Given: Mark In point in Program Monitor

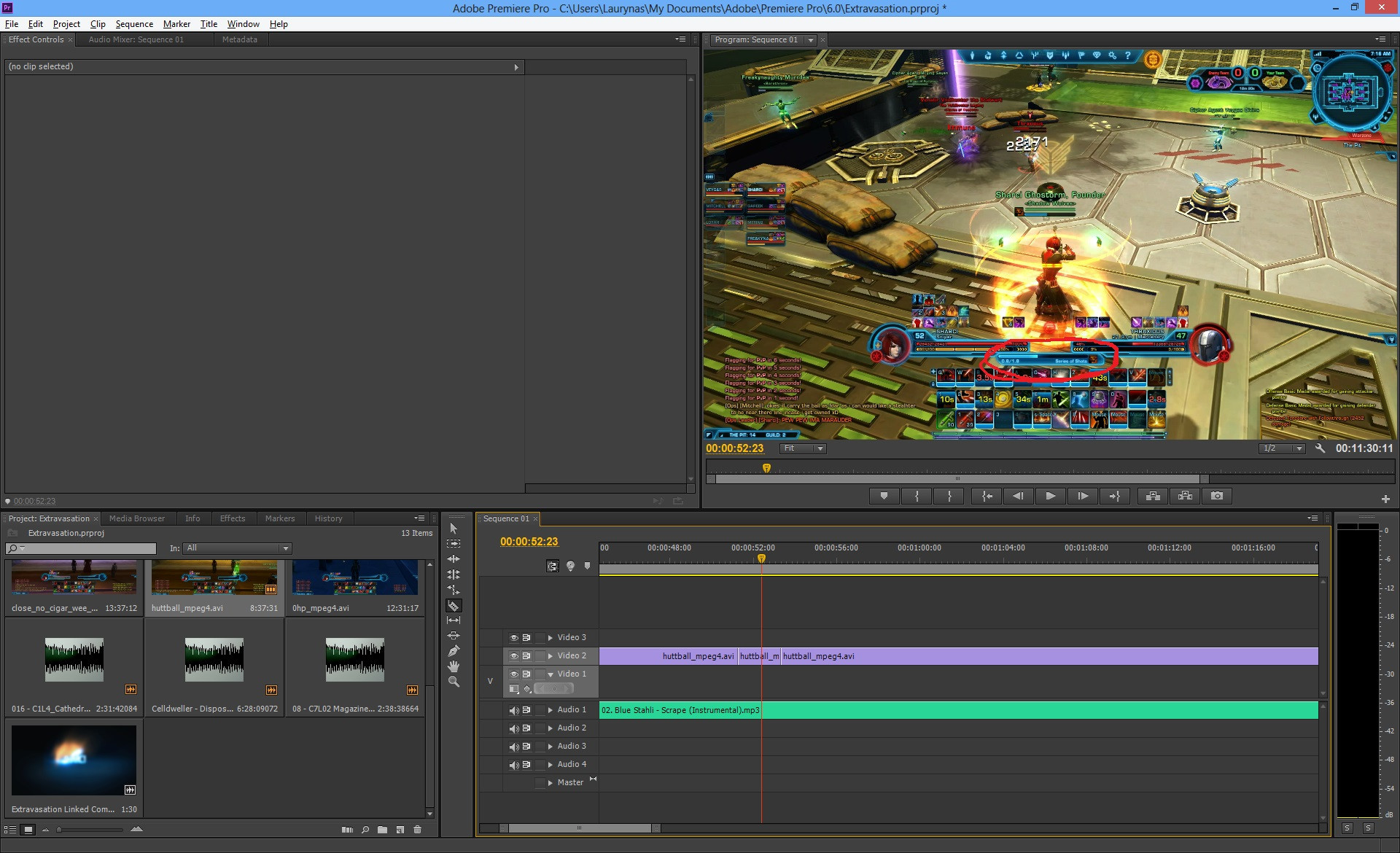Looking at the screenshot, I should tap(917, 496).
